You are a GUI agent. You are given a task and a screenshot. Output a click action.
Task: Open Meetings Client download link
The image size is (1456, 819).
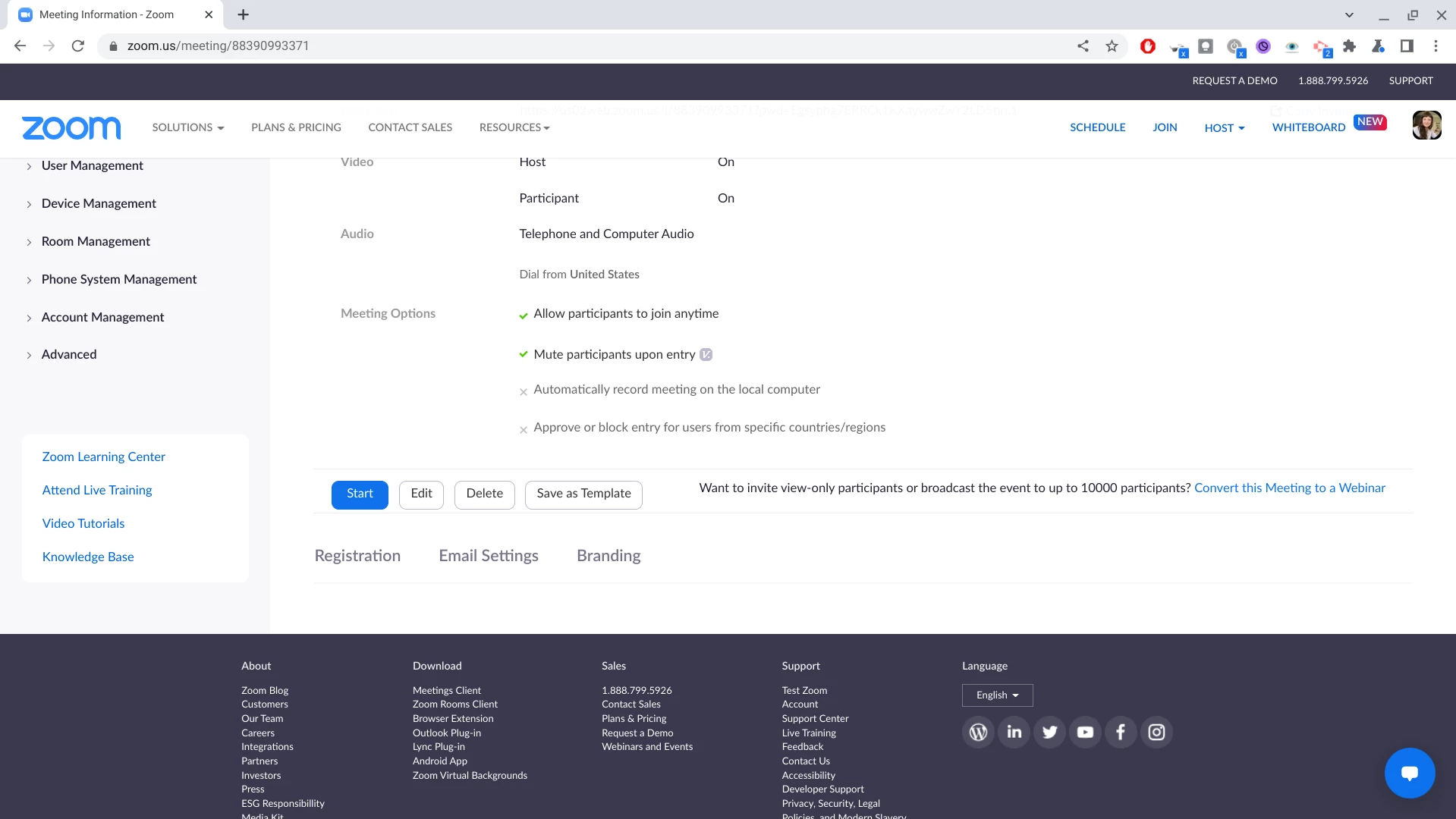click(446, 691)
